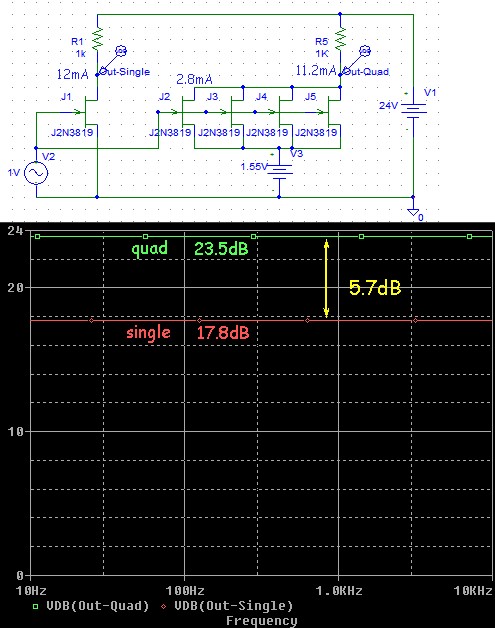
Task: Click the red diamond VDB(Out-Single) legend marker
Action: [163, 606]
